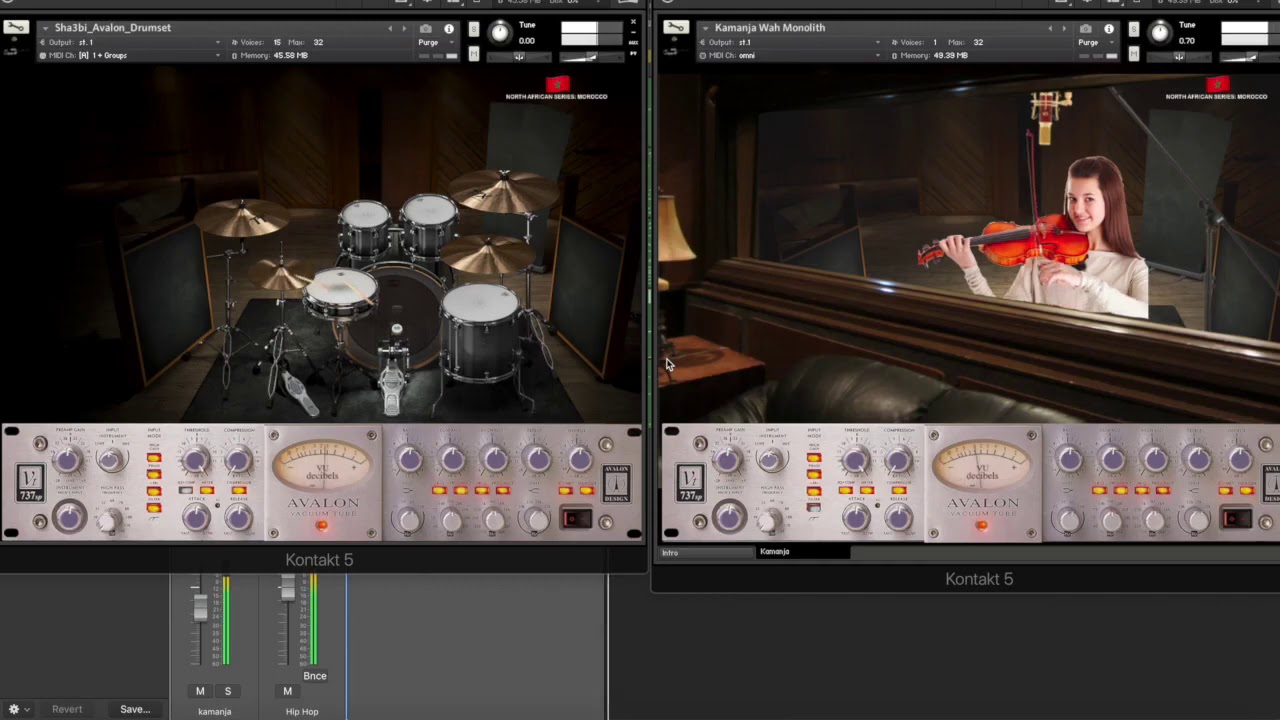This screenshot has height=720, width=1280.
Task: Click the Preamp Gain knob on left Avalon
Action: click(68, 459)
